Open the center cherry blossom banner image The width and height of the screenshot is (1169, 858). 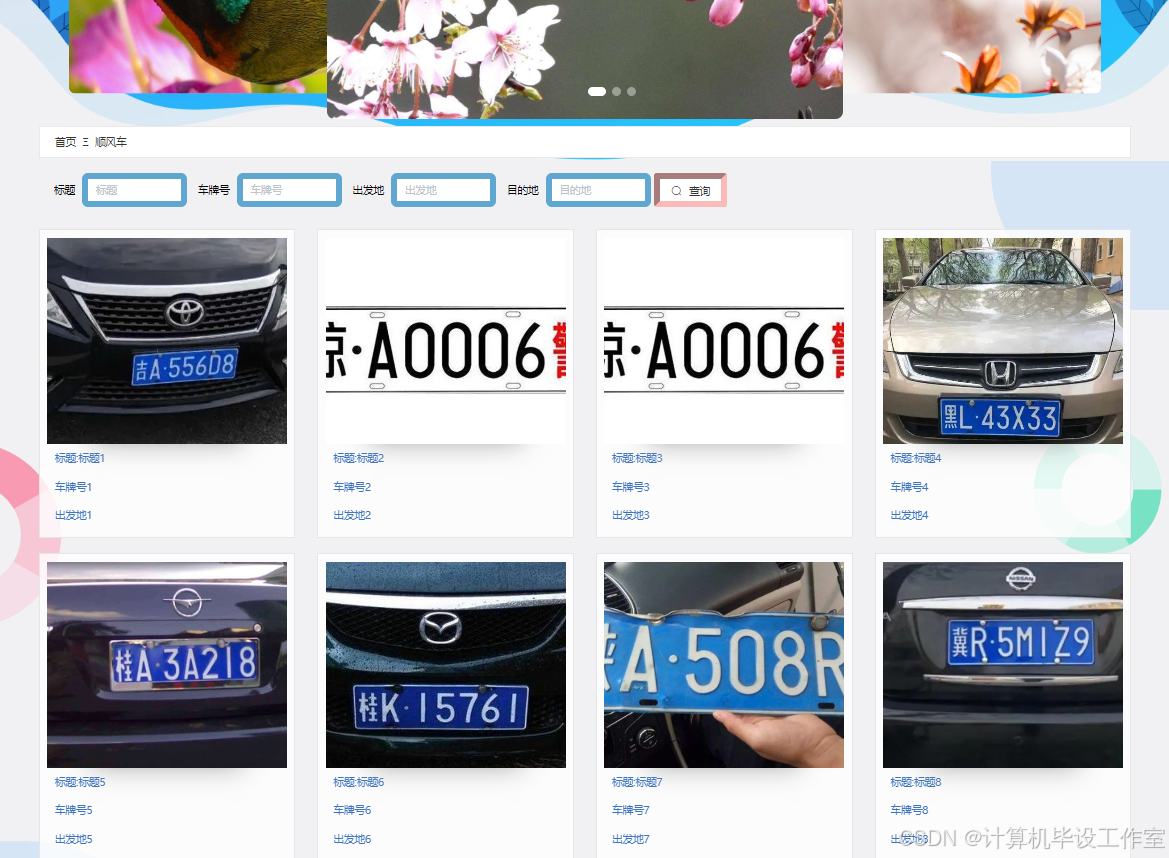pos(584,59)
